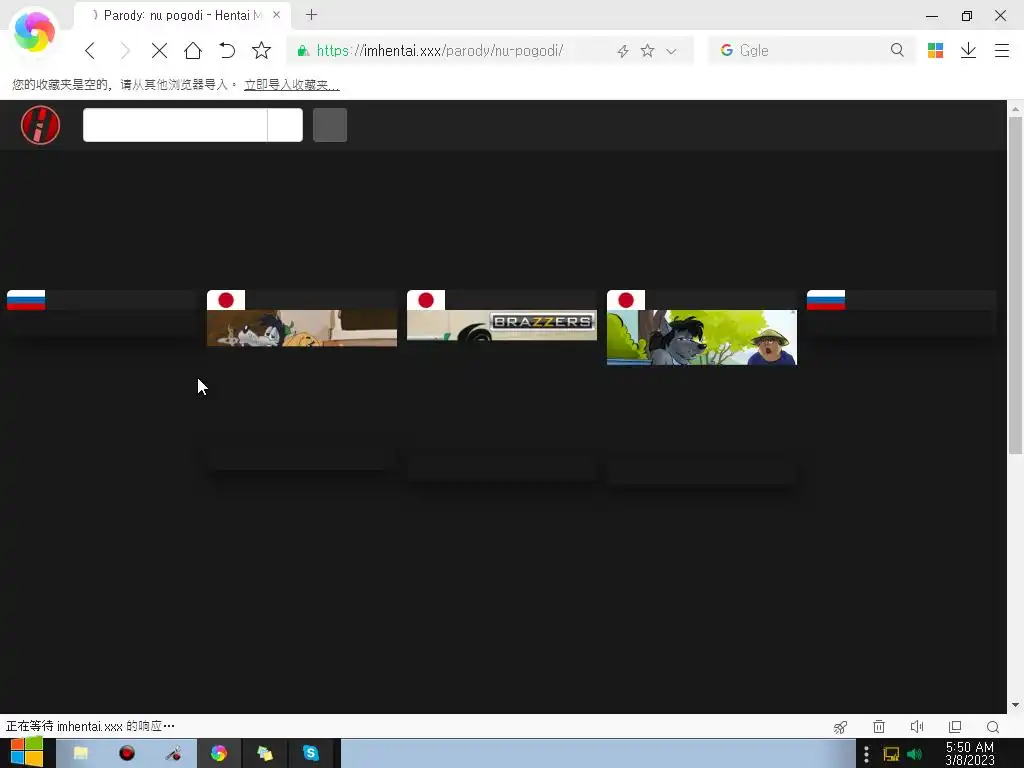Click the magnifier in the Google search box

click(897, 50)
